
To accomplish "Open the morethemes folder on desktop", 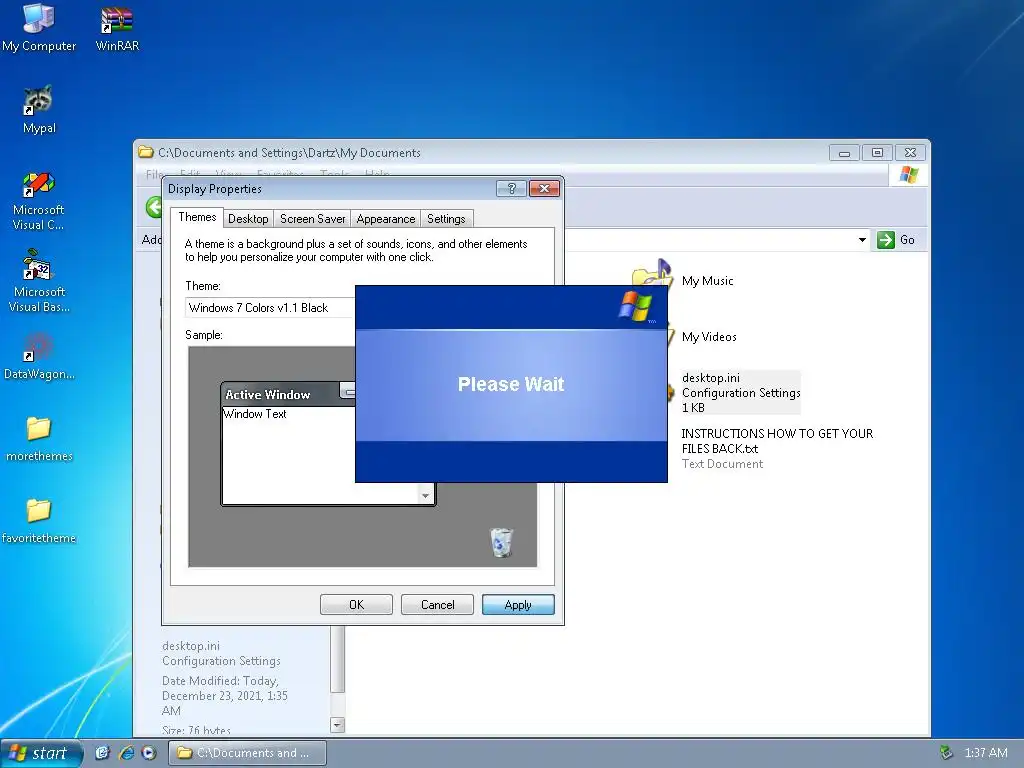I will tap(39, 438).
